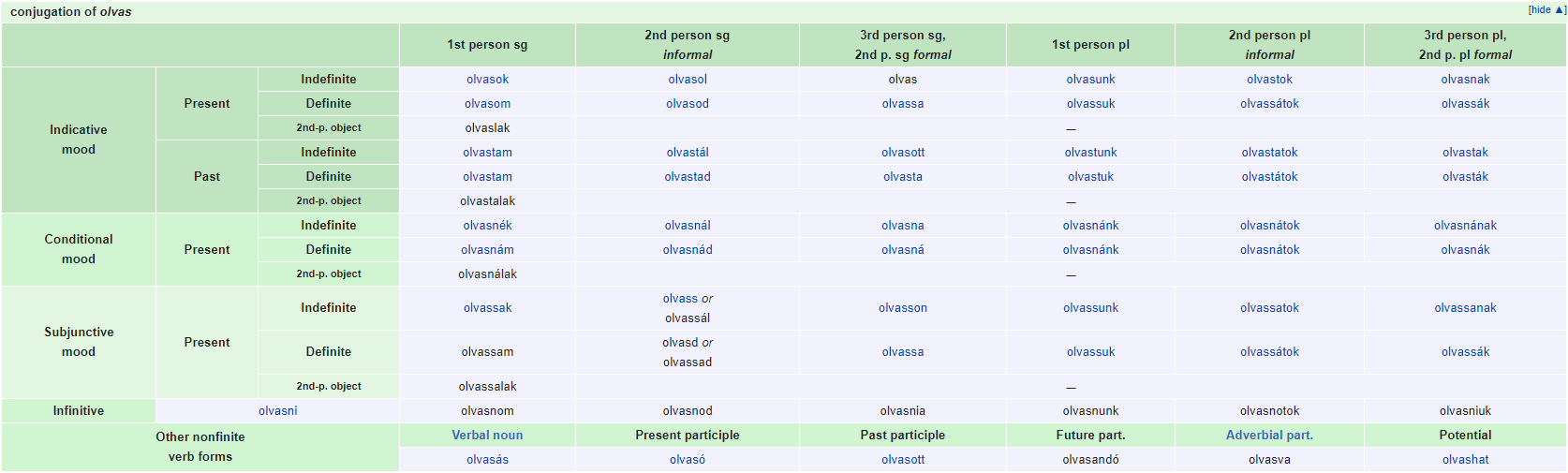Screen dimensions: 1568x473
Task: Open the Adverbial part. header link
Action: (1269, 436)
